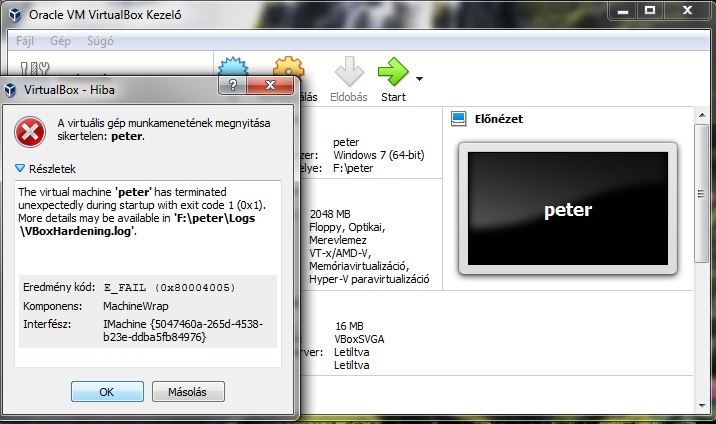Click the scrollbar down arrow in details pane
Viewport: 716px width, 424px height.
point(702,405)
